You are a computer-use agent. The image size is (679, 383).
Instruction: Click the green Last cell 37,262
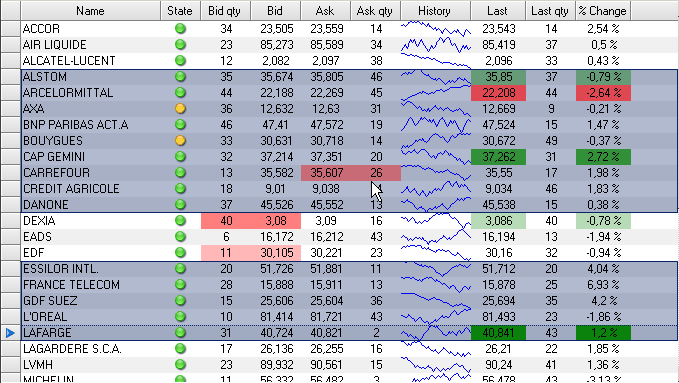(498, 157)
